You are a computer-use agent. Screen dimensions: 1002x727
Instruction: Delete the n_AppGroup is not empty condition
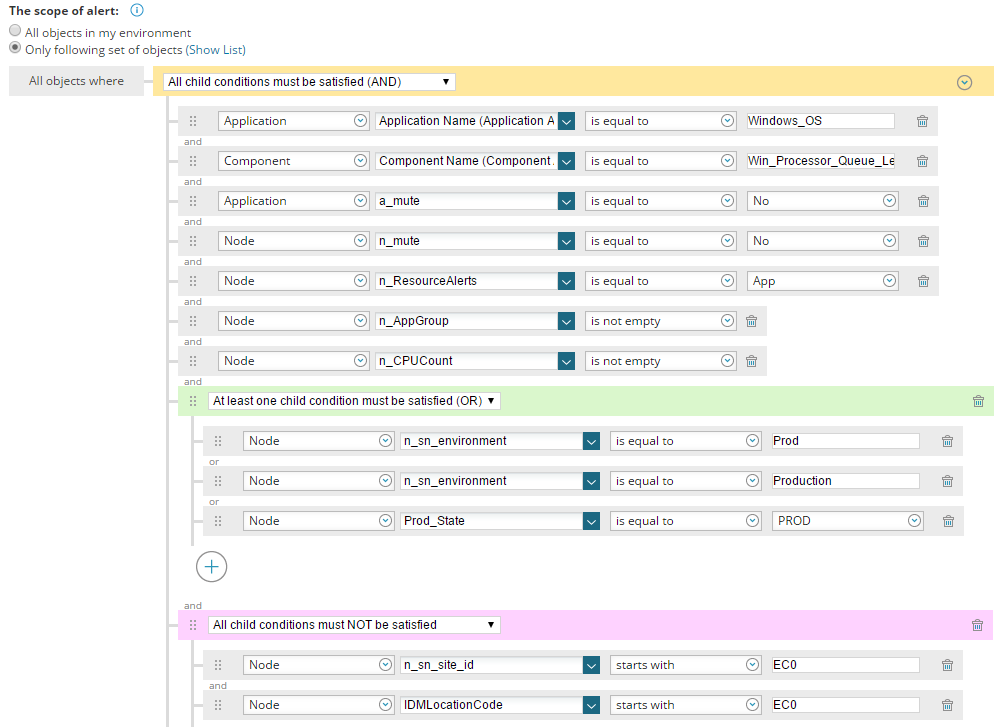(752, 321)
